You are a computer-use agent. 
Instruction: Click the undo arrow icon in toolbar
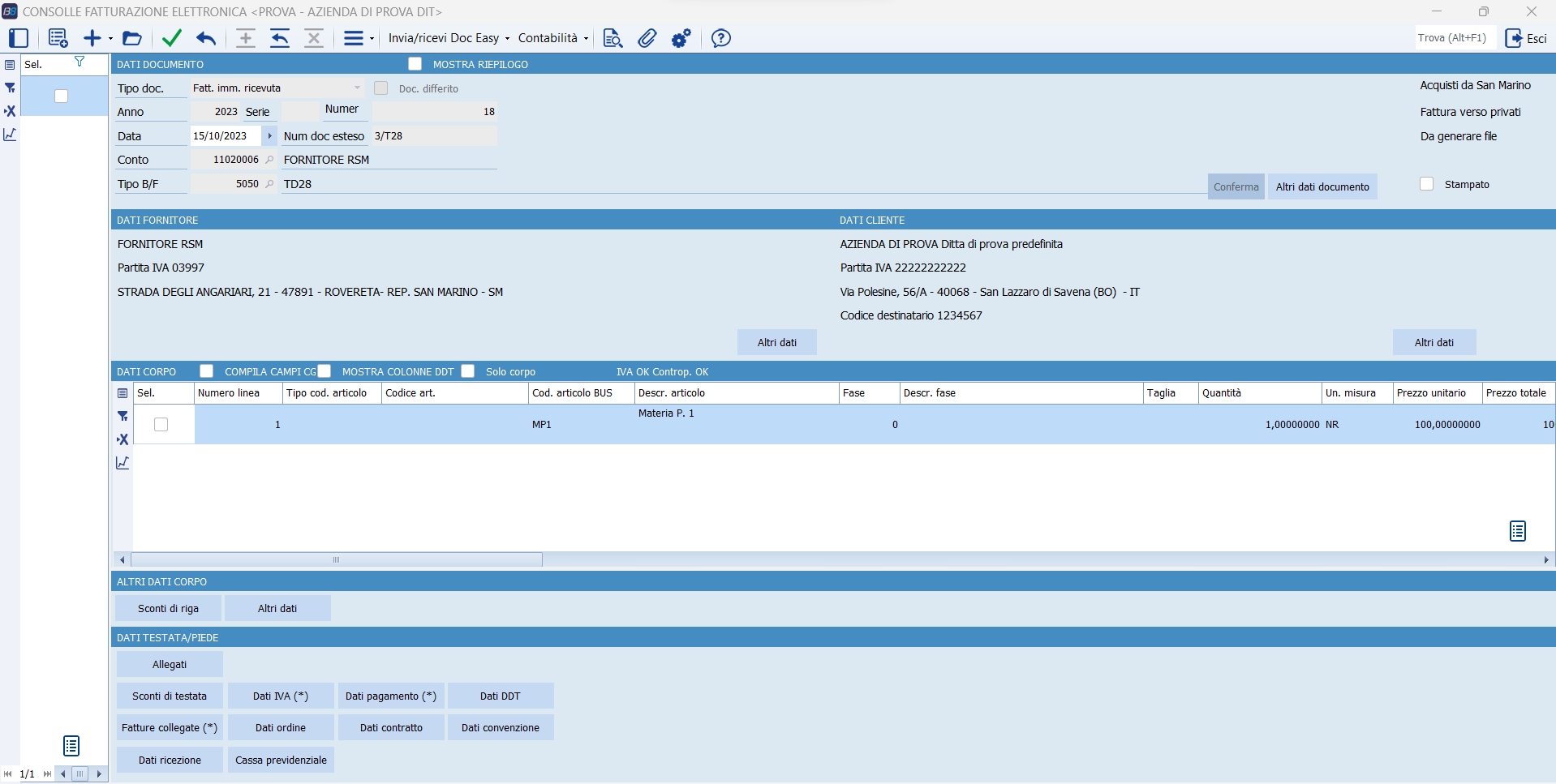pyautogui.click(x=206, y=38)
